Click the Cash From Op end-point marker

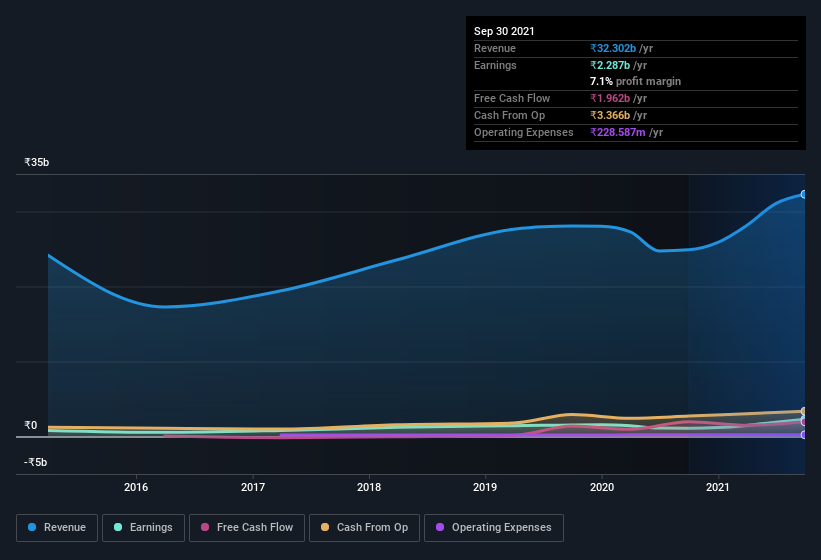(804, 411)
